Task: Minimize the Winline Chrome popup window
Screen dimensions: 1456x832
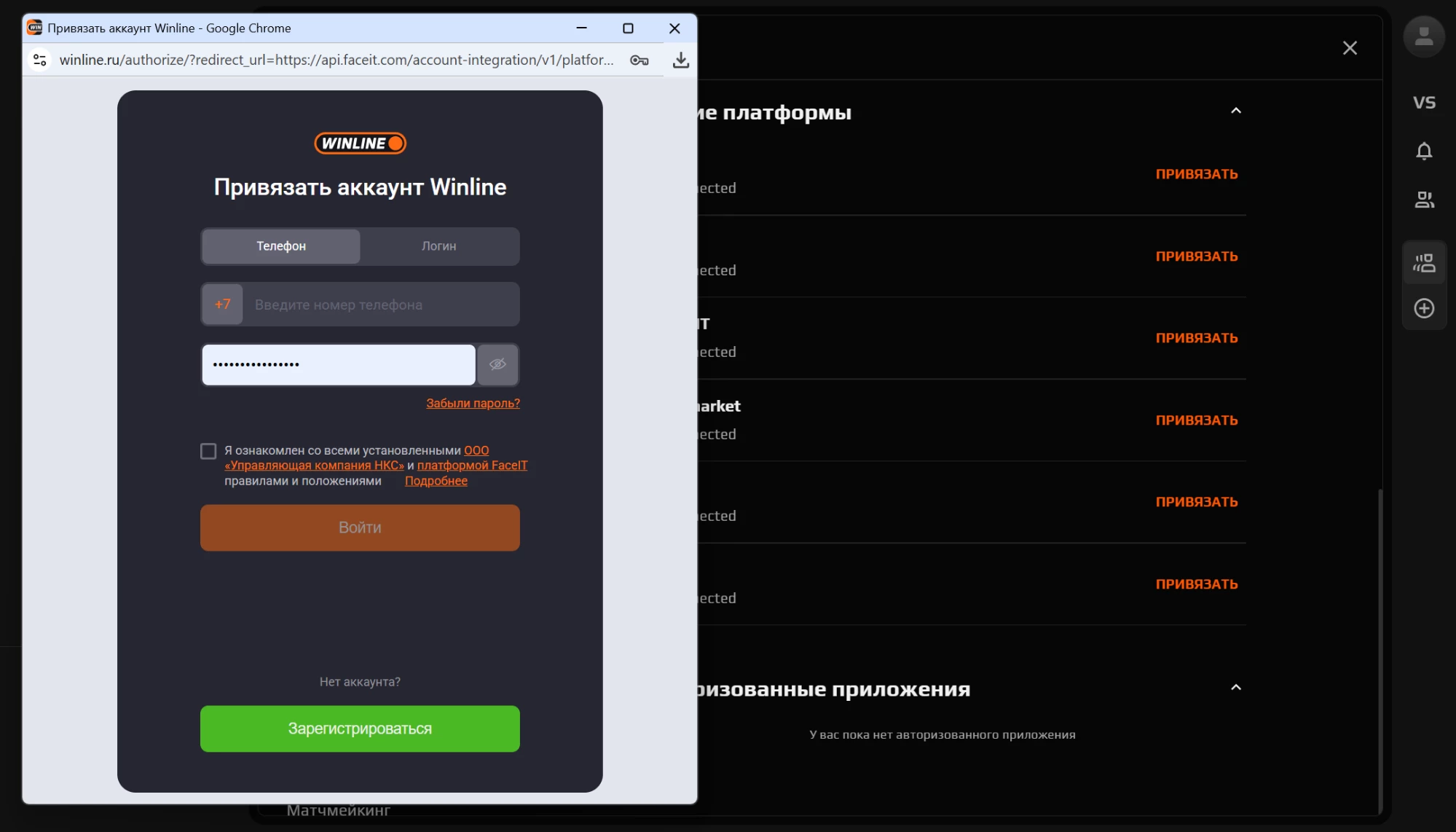Action: 581,28
